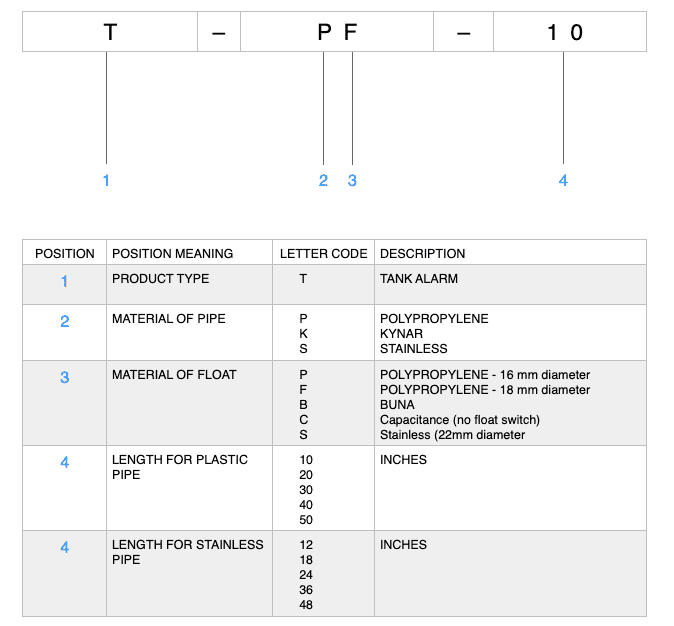Click 'Capacitance (no float switch)' text
674x626 pixels.
460,420
